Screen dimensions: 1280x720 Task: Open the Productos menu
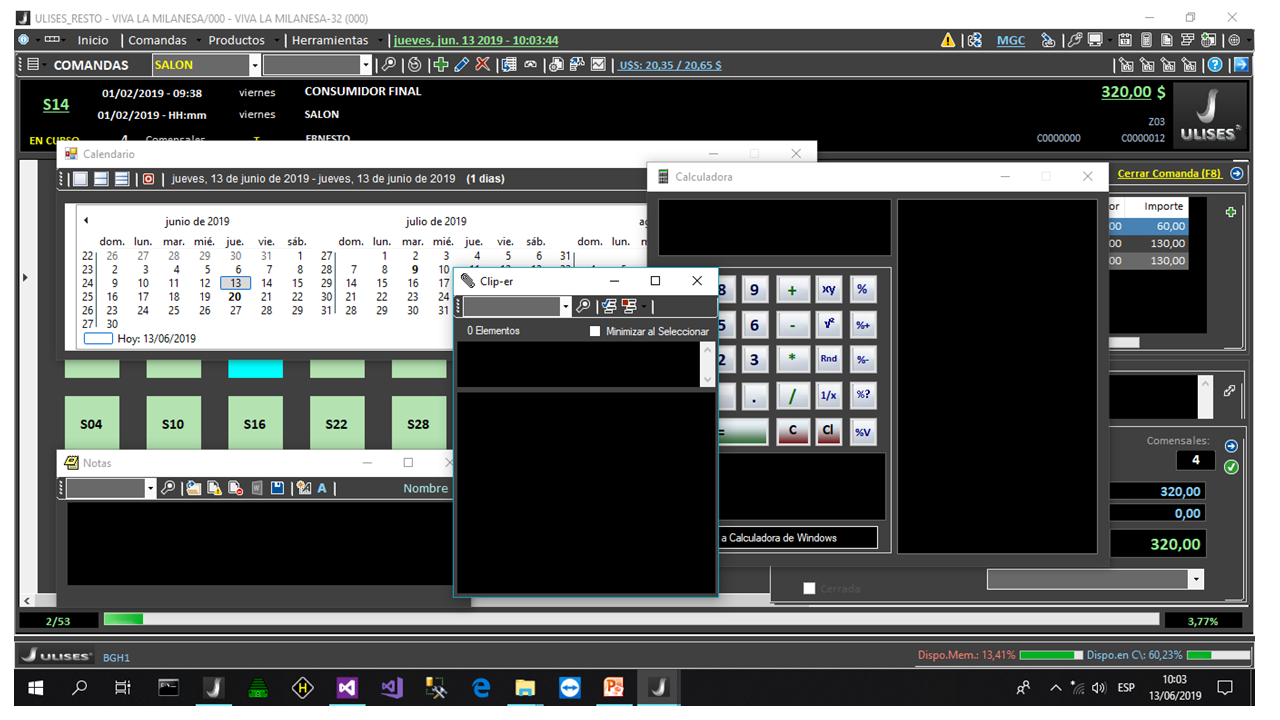(236, 40)
